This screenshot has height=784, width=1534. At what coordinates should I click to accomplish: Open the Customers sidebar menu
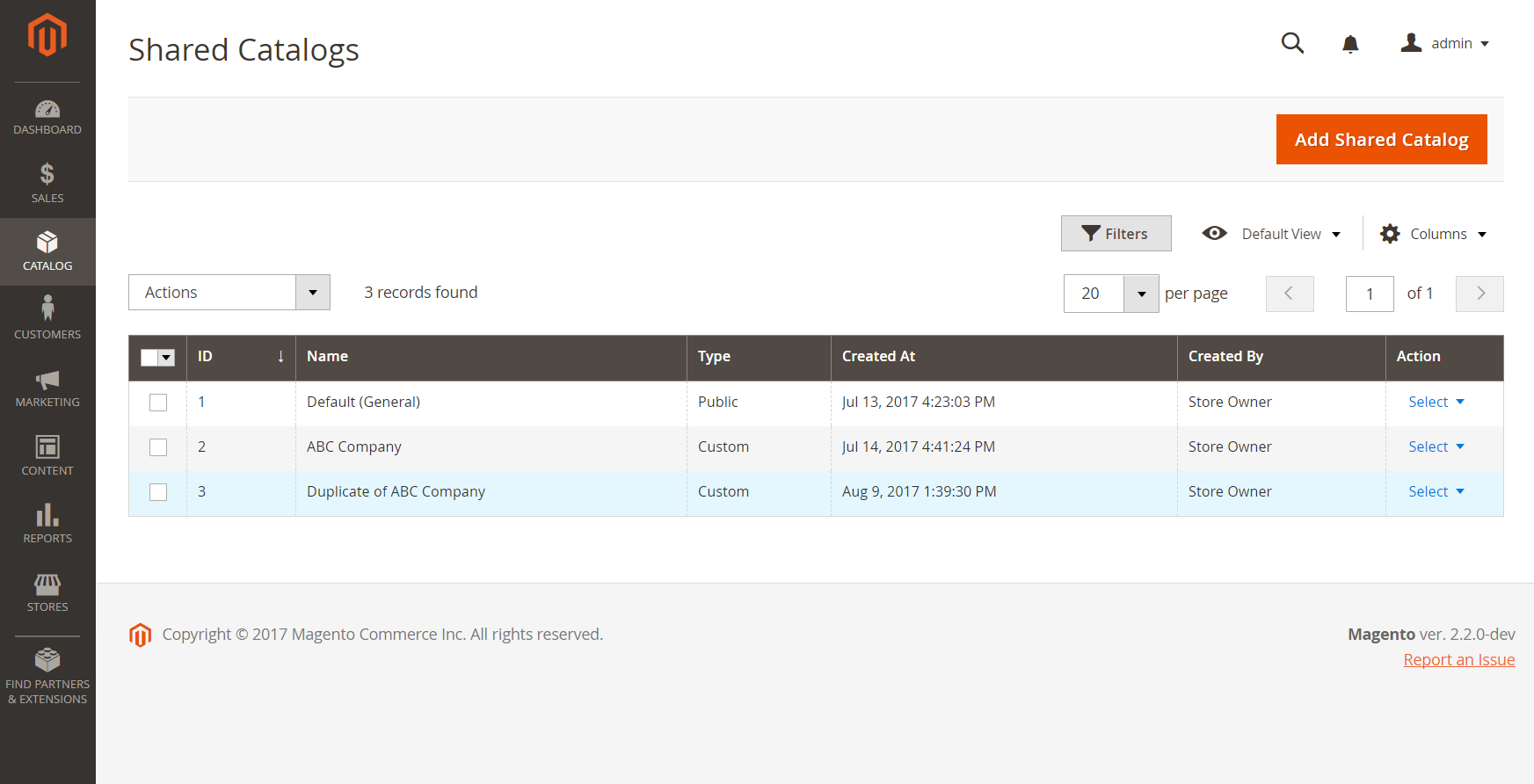pyautogui.click(x=47, y=319)
